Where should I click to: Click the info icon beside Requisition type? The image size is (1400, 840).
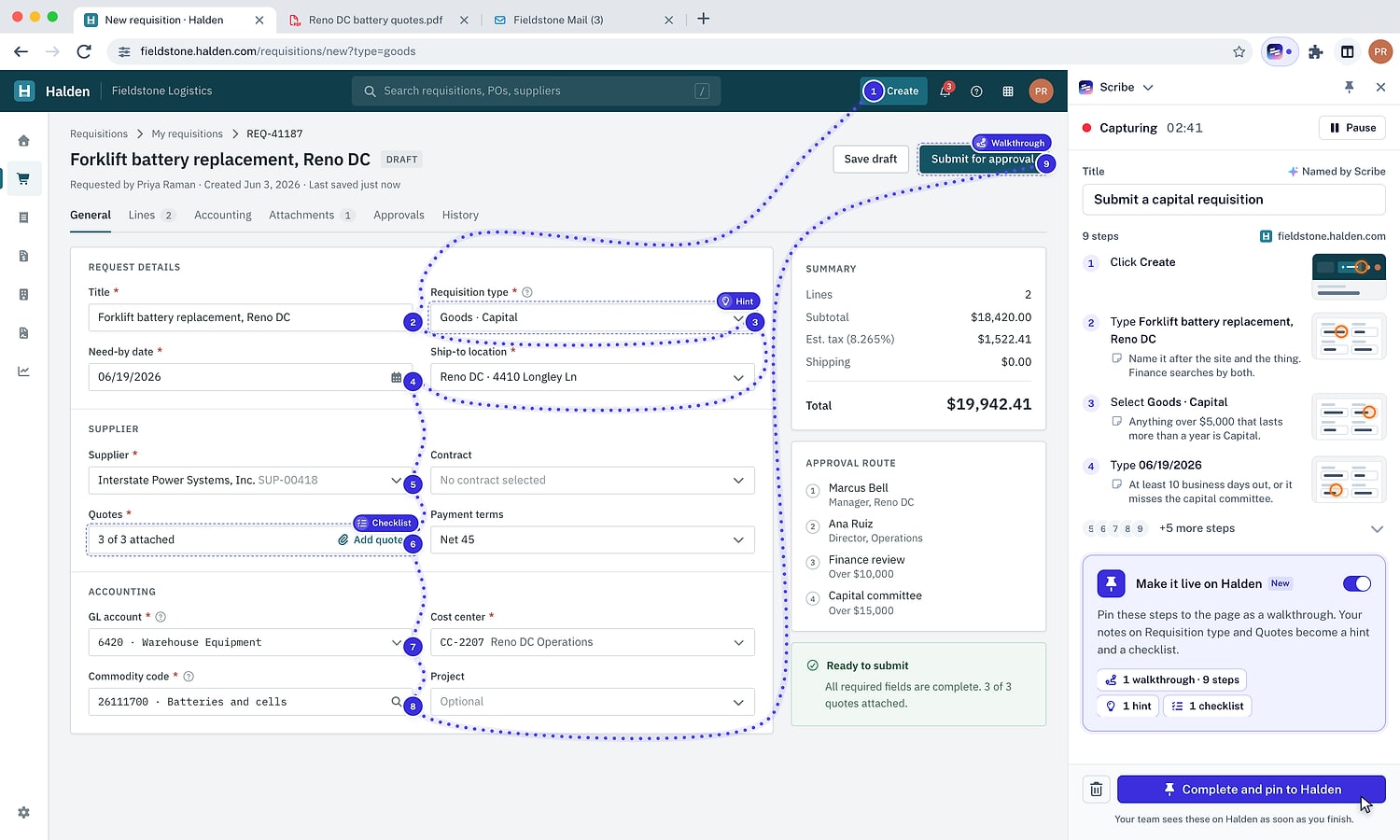(x=527, y=292)
